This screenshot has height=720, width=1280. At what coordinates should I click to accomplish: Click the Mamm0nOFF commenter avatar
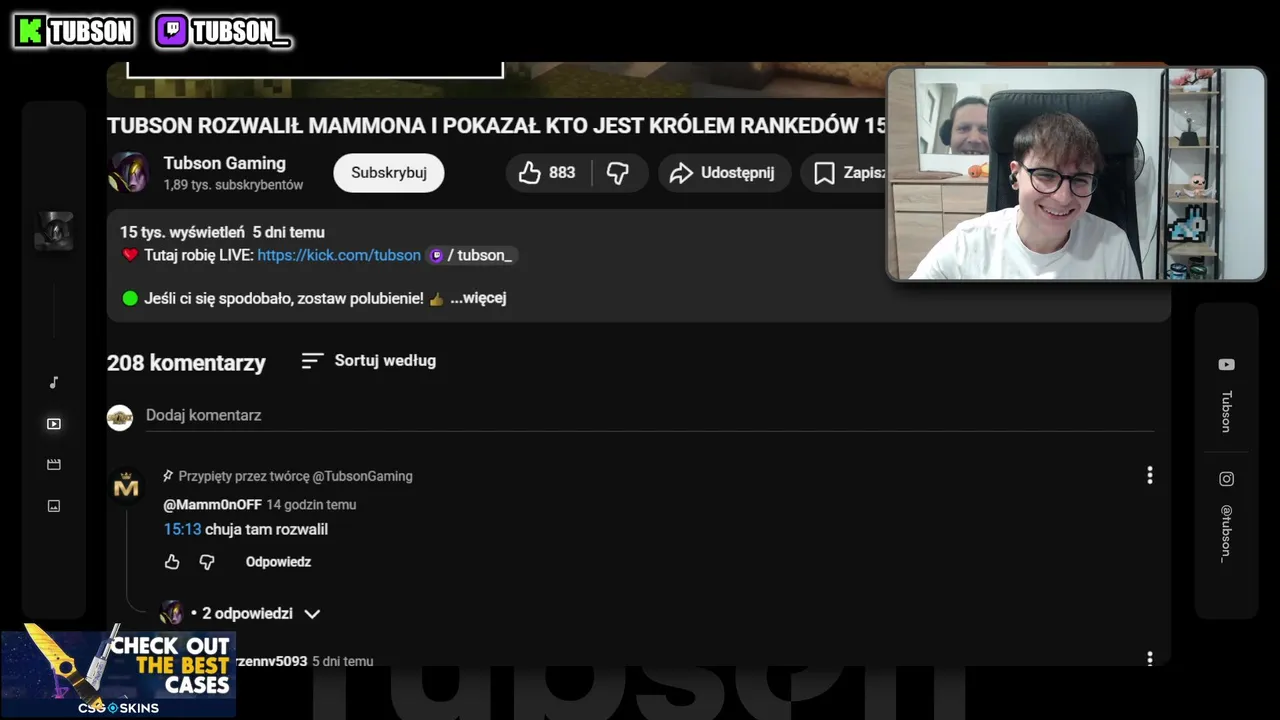[x=126, y=487]
